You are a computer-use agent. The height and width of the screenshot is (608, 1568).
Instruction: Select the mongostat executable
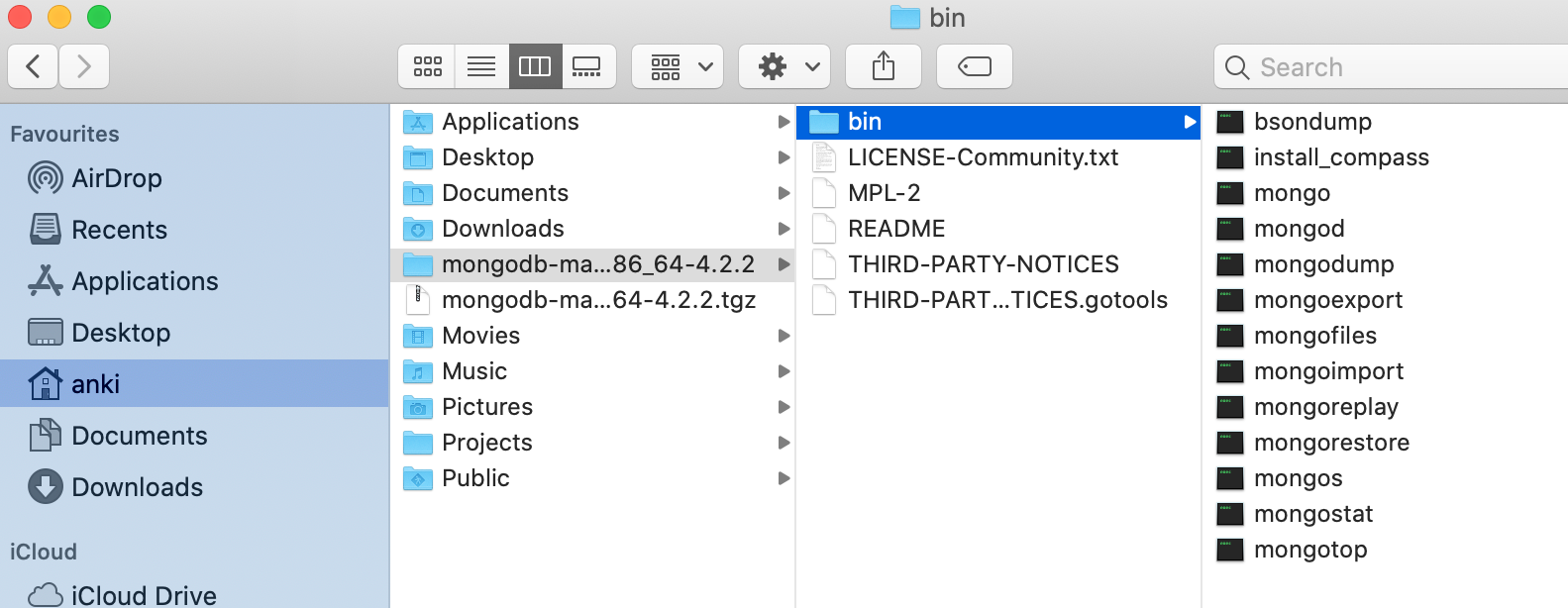coord(1386,514)
